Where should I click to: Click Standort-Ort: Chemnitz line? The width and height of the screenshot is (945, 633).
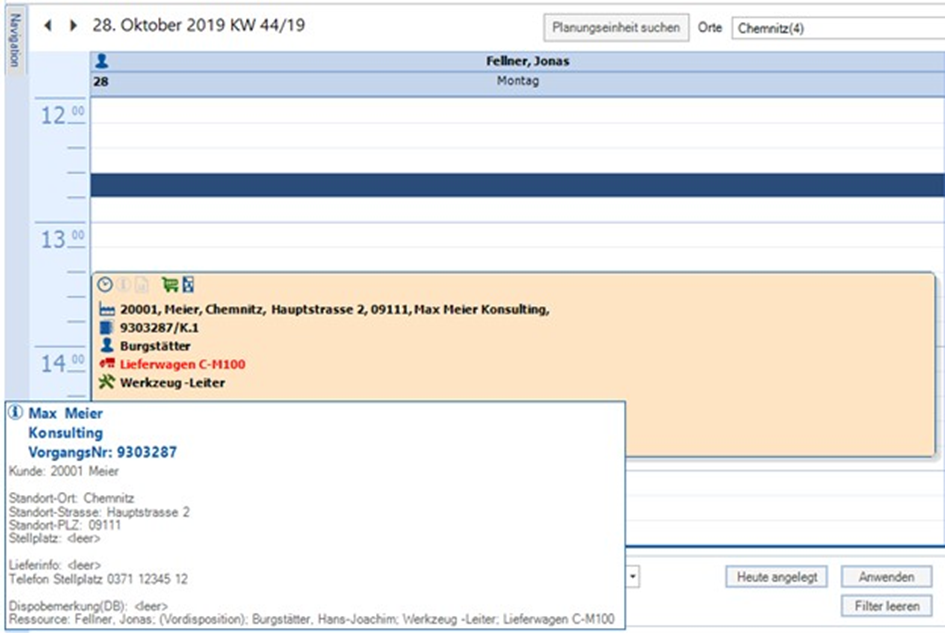pos(72,499)
